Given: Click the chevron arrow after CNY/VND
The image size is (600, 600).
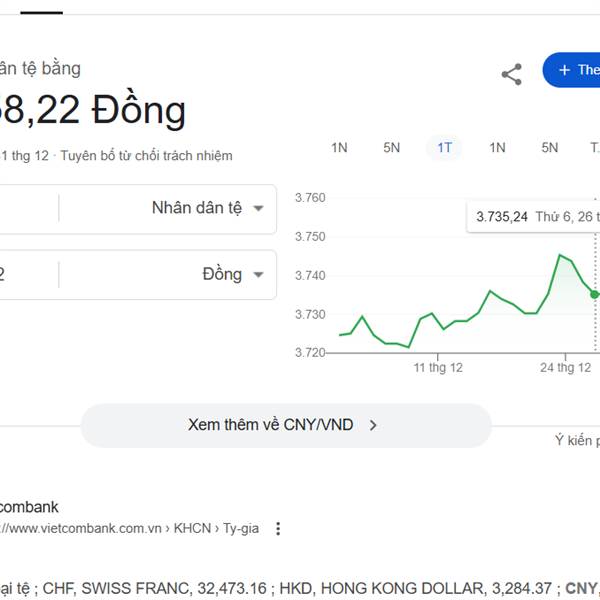Looking at the screenshot, I should pyautogui.click(x=373, y=425).
